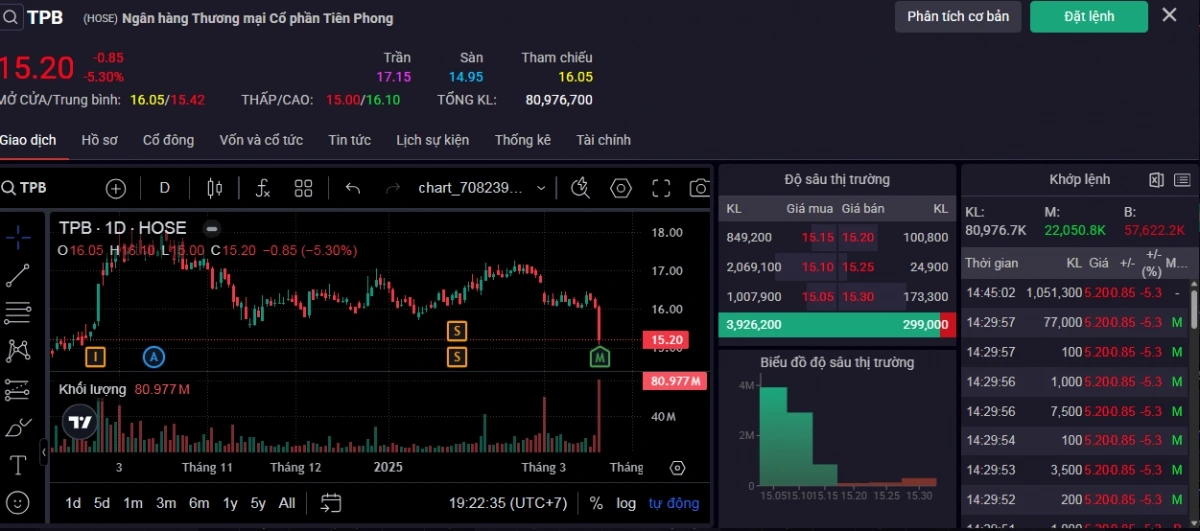Image resolution: width=1200 pixels, height=531 pixels.
Task: Toggle auto scale 'tự động'
Action: pos(674,503)
